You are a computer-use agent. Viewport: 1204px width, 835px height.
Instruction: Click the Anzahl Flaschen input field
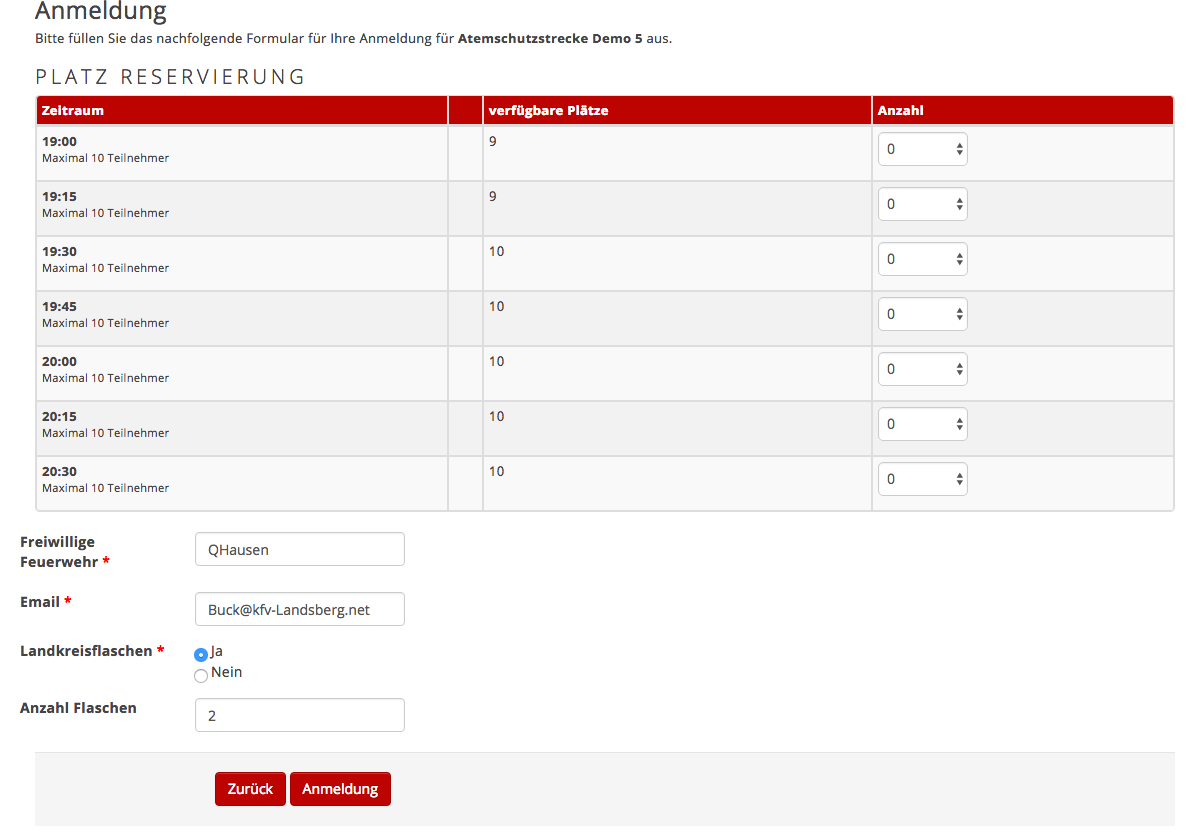click(299, 715)
